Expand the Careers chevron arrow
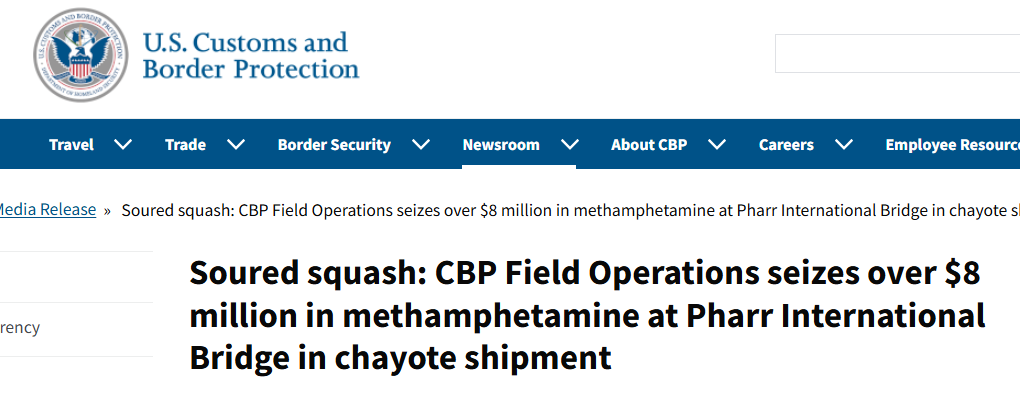 coord(844,144)
